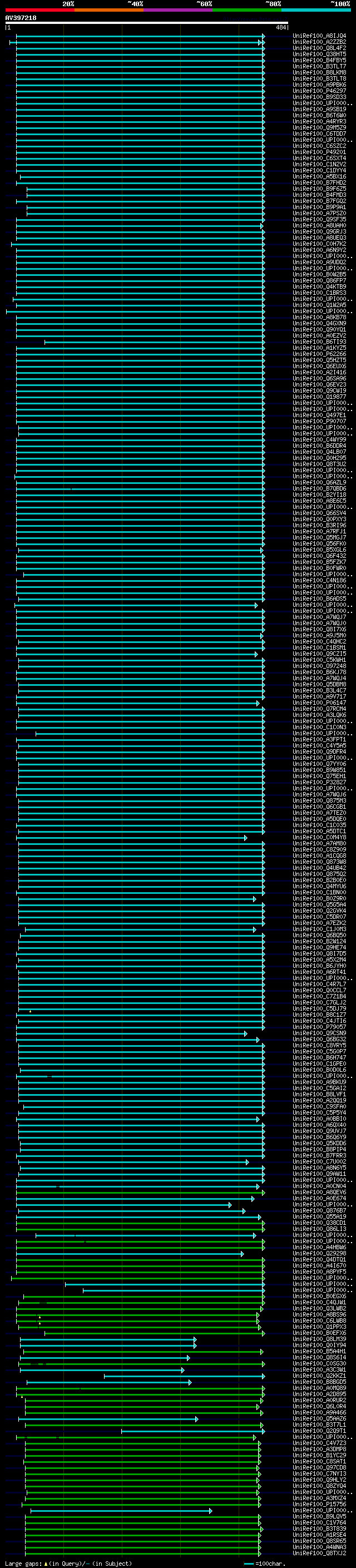Select hit UniRef100_A3DMP8
The width and height of the screenshot is (356, 1568).
coord(319,1449)
